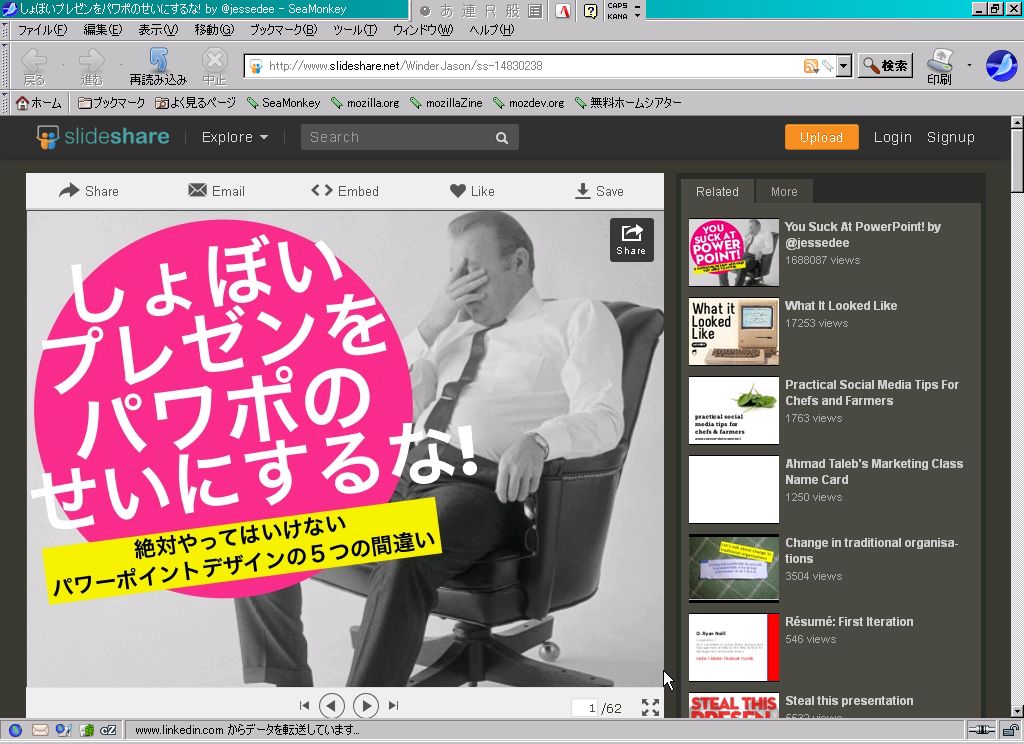The image size is (1024, 744).
Task: Open What It Looked Like presentation
Action: 840,306
